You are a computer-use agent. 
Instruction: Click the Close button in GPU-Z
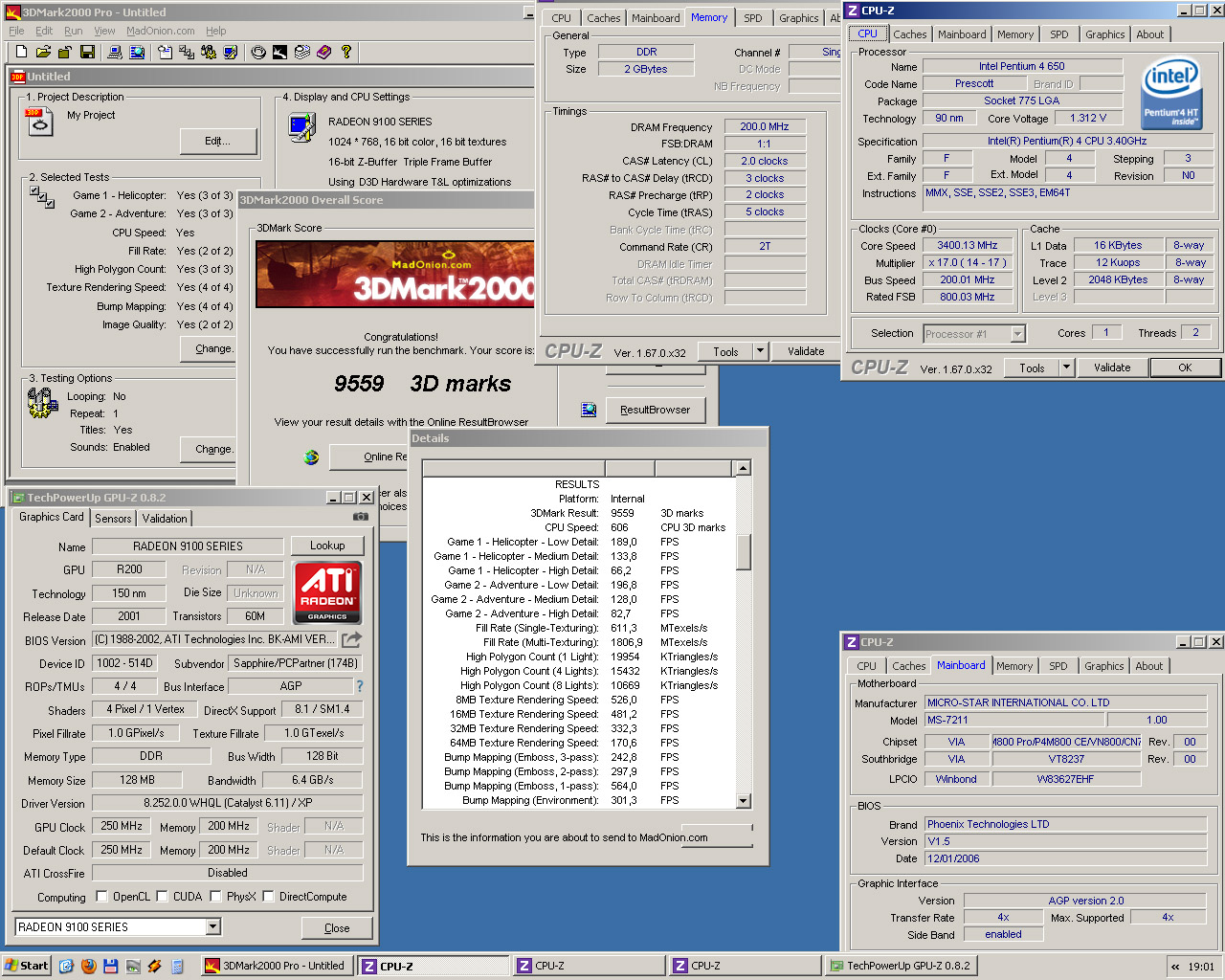coord(337,928)
